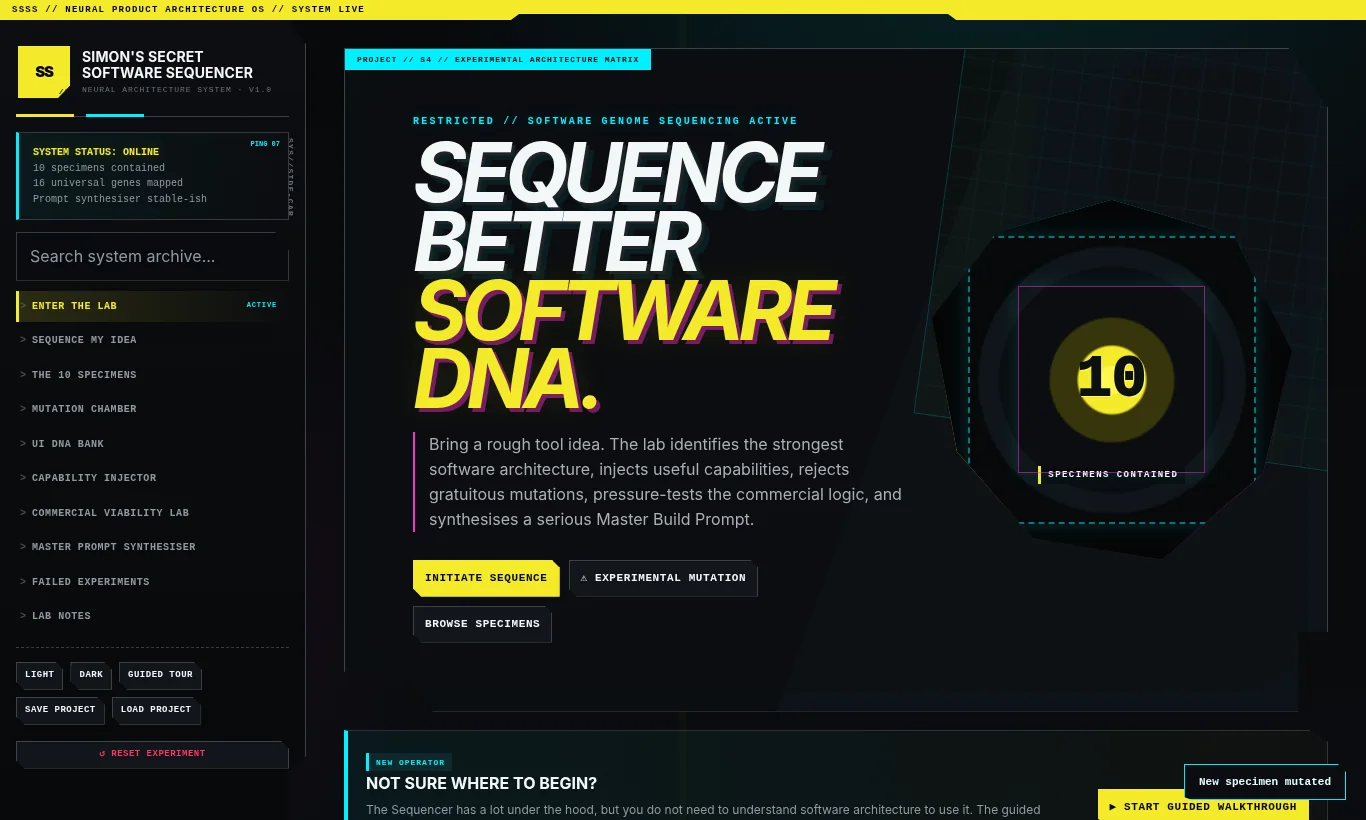Open Lab Notes
Viewport: 1366px width, 820px height.
click(x=152, y=616)
